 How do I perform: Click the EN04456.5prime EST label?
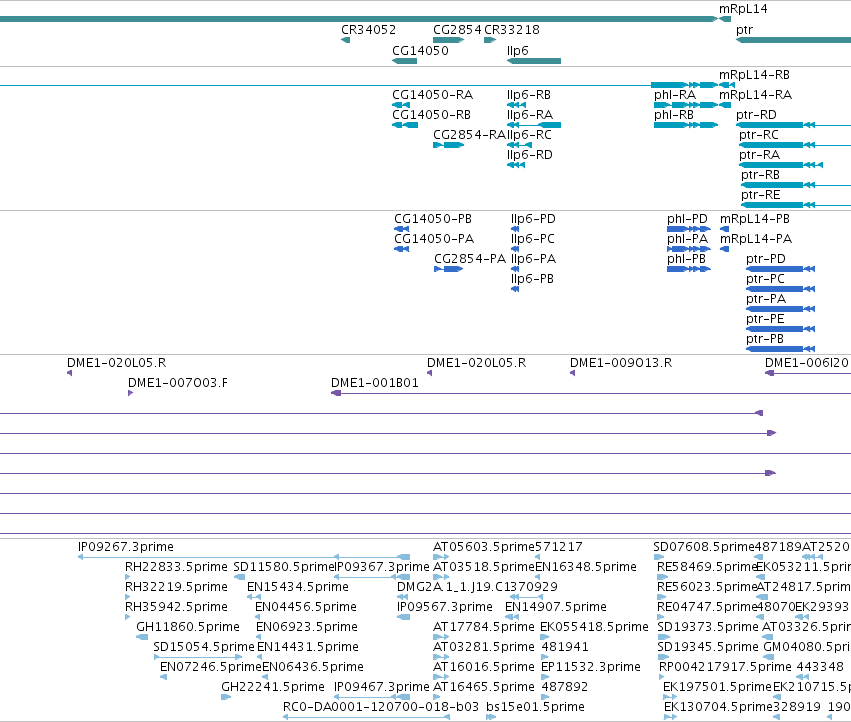tap(306, 607)
